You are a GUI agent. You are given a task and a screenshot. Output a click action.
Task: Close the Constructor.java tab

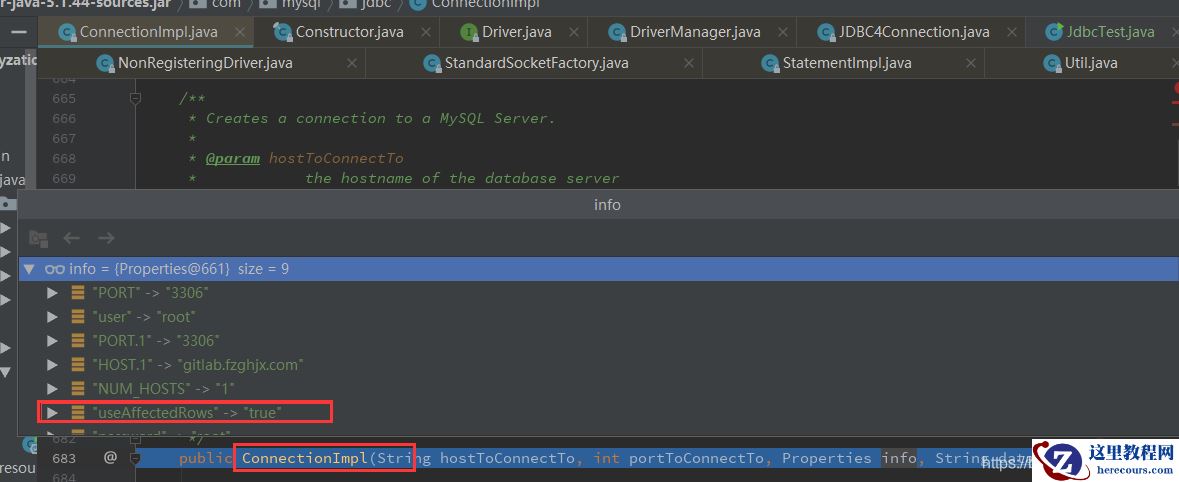[426, 32]
